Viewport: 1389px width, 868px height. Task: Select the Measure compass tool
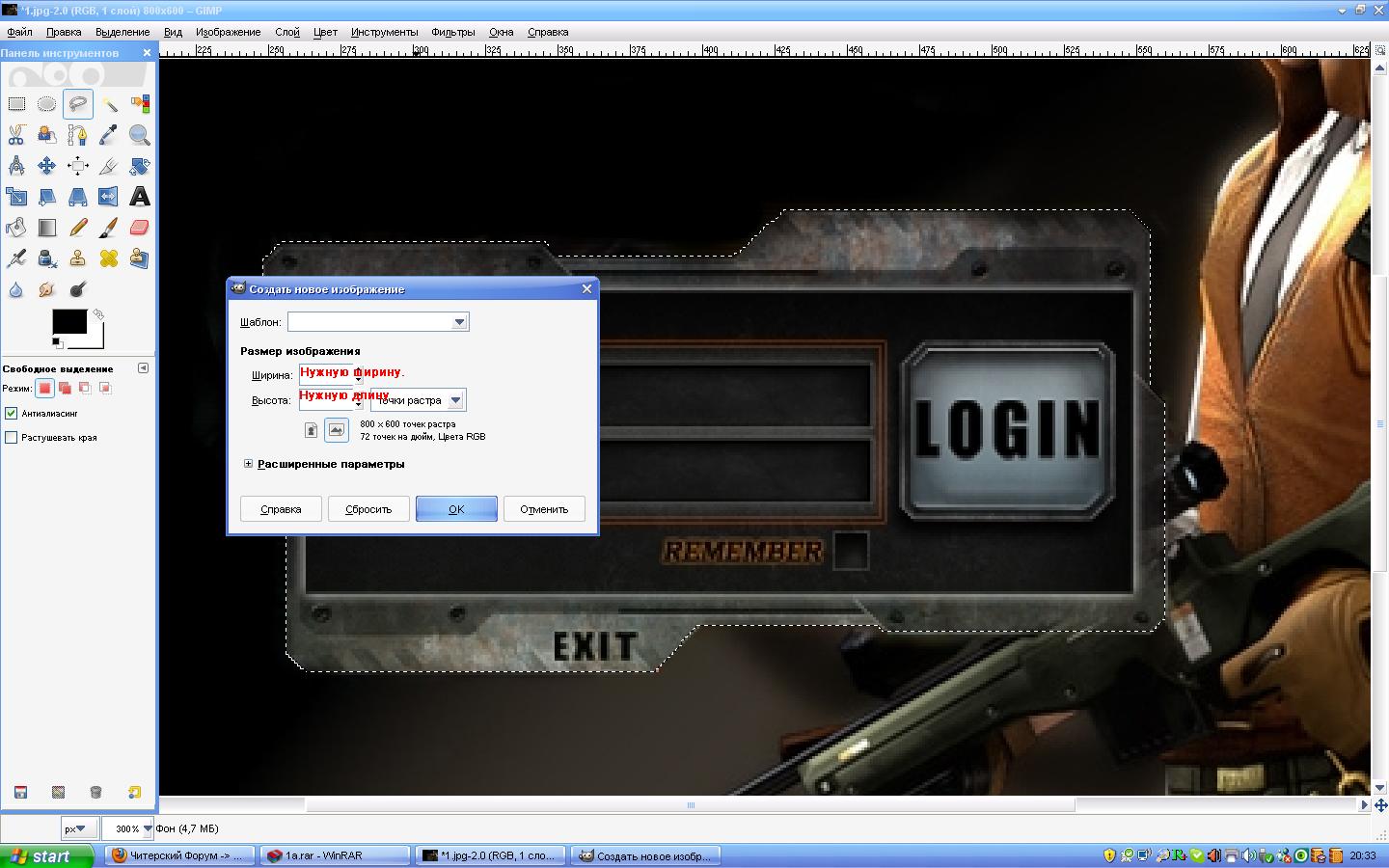(x=16, y=166)
